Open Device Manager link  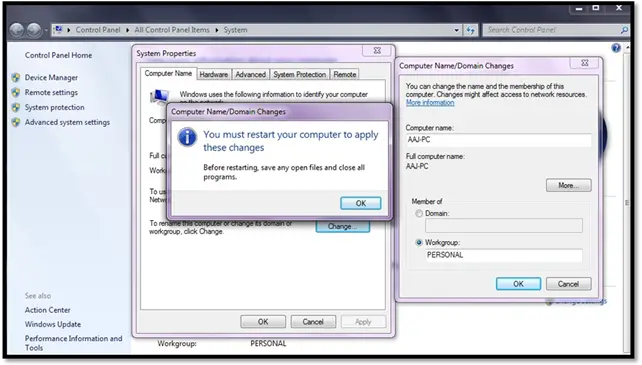[x=51, y=77]
